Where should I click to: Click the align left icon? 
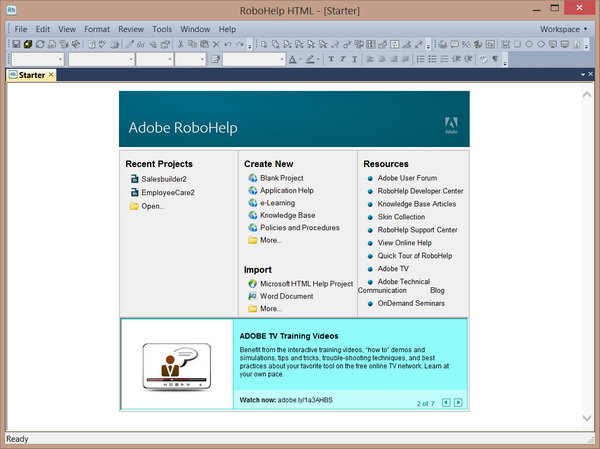(369, 59)
